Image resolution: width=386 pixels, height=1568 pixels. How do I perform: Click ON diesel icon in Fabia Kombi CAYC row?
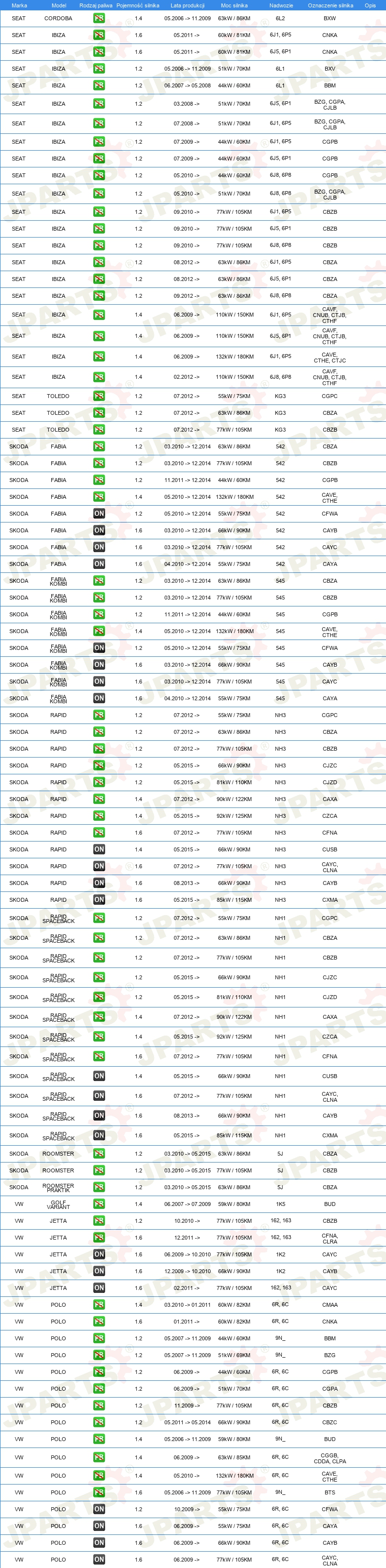point(99,682)
